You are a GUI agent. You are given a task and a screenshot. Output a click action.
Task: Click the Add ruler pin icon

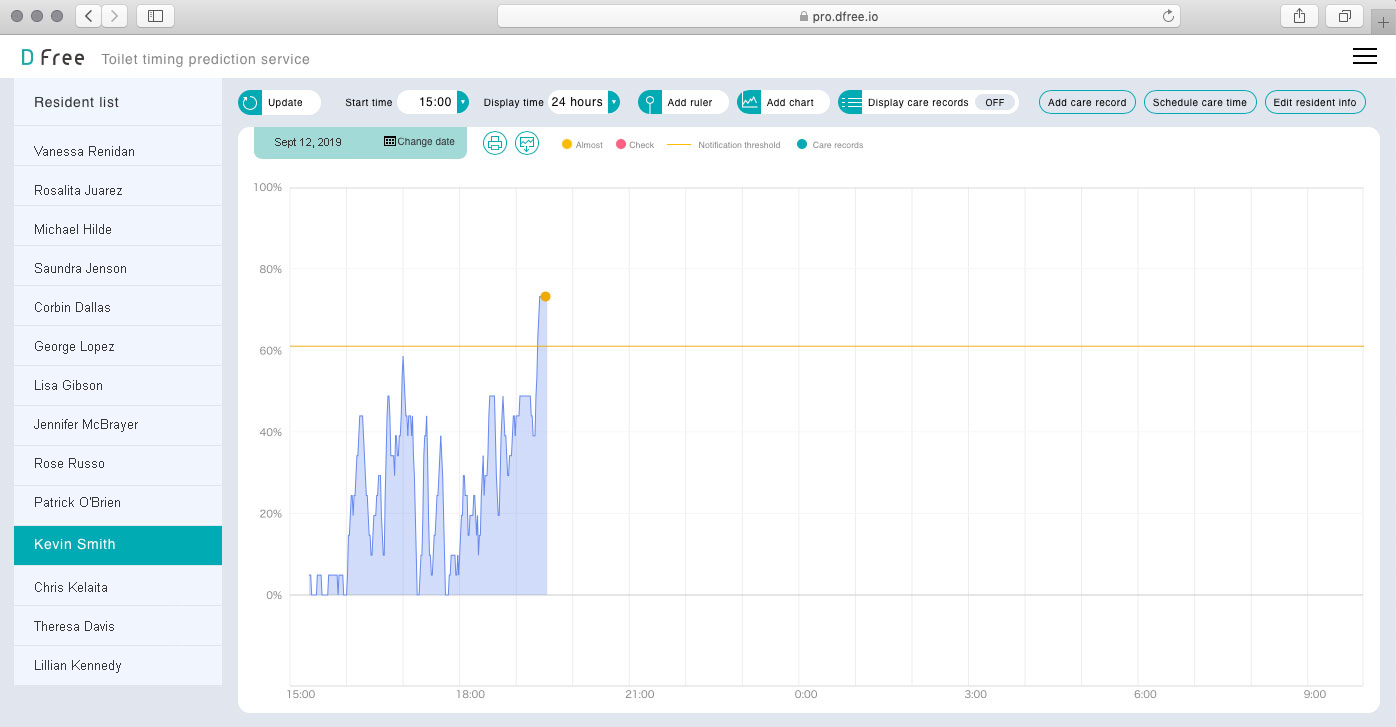[650, 102]
